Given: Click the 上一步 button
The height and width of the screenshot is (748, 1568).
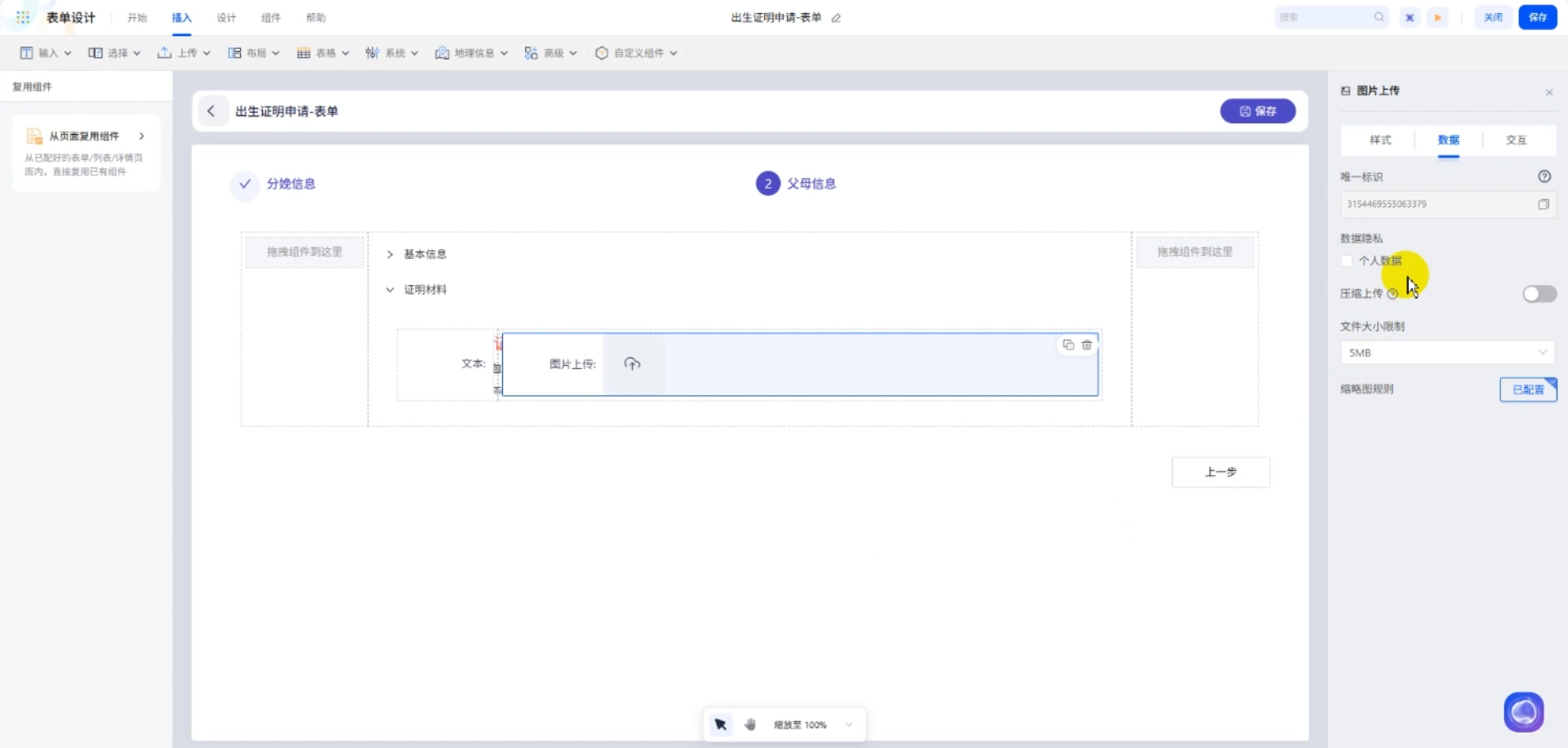Looking at the screenshot, I should click(x=1221, y=472).
